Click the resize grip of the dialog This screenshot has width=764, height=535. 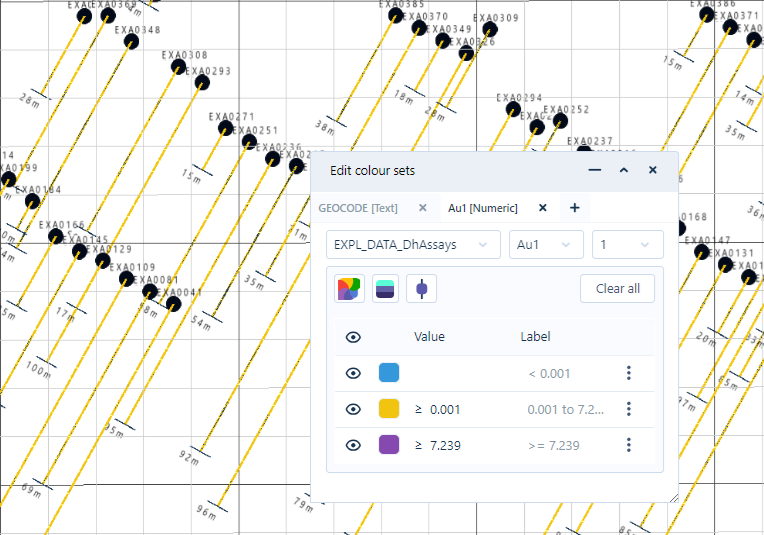pyautogui.click(x=674, y=498)
